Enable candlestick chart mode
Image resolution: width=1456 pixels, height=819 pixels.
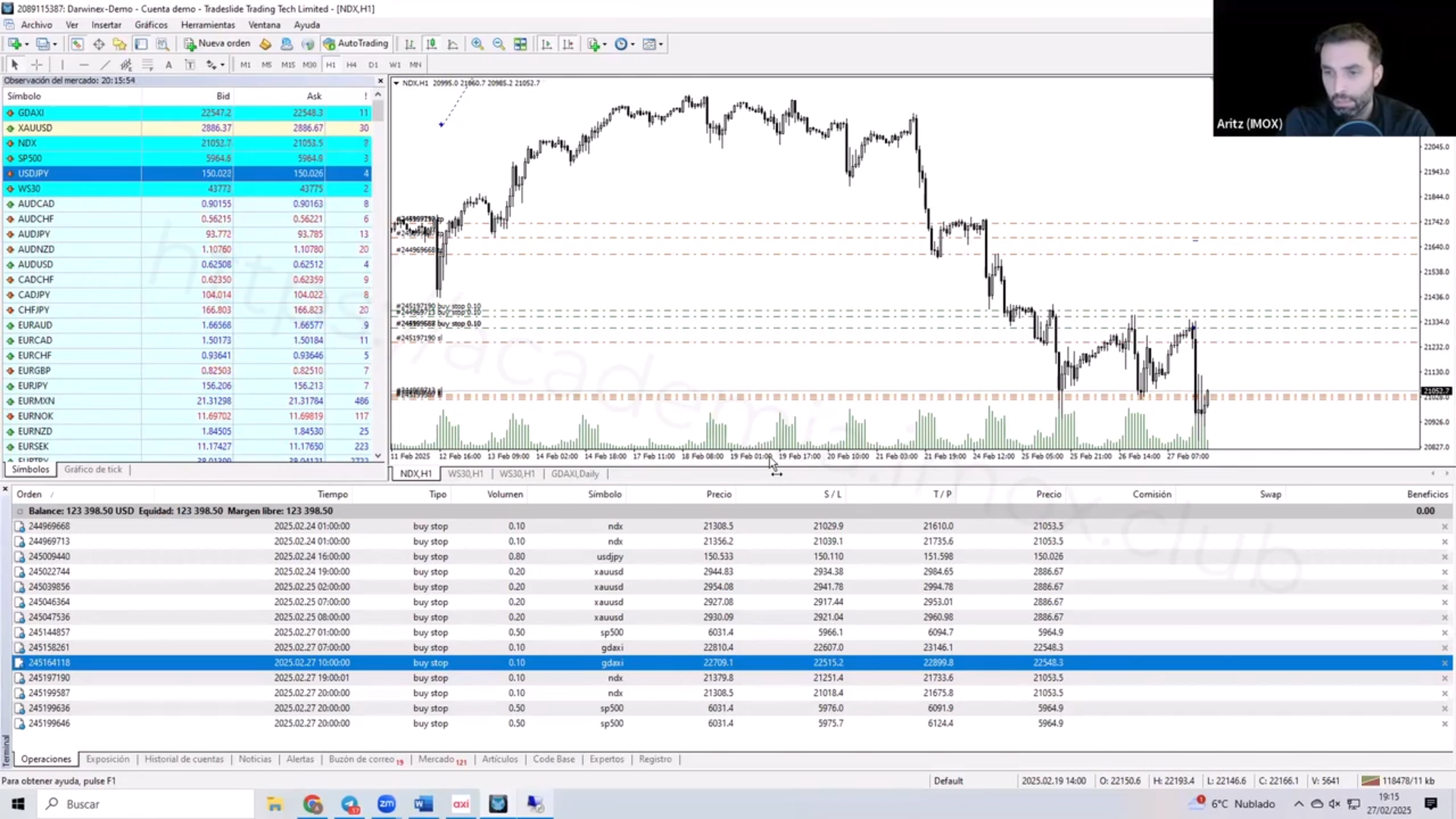[x=431, y=44]
